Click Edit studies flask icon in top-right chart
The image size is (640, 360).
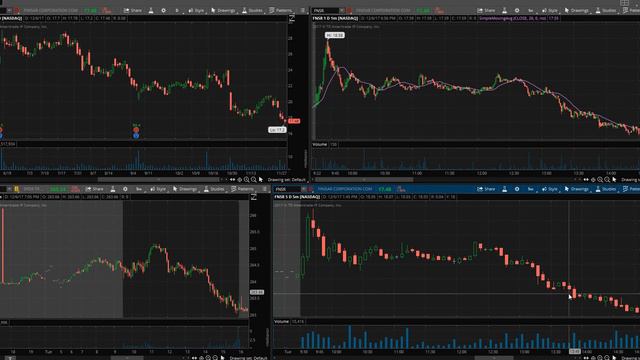(x=504, y=10)
